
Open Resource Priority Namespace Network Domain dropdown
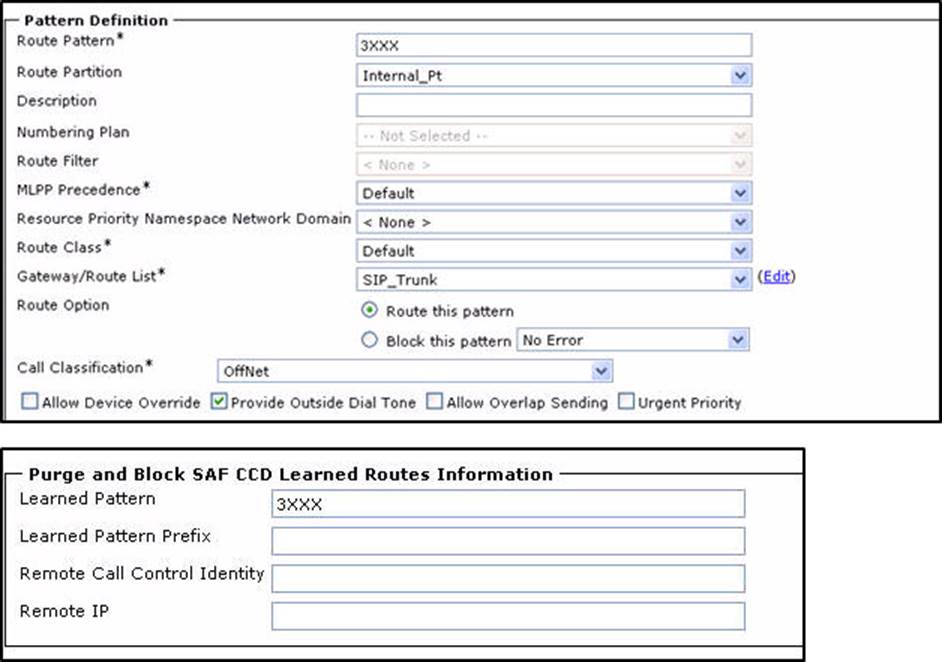553,222
